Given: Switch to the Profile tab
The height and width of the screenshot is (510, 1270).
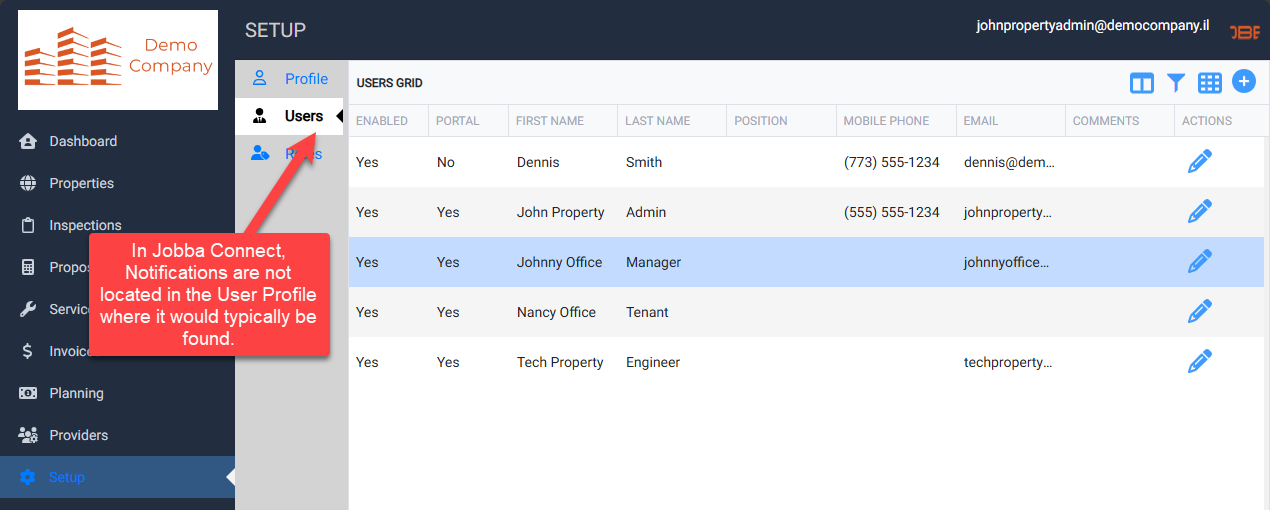Looking at the screenshot, I should [x=305, y=79].
